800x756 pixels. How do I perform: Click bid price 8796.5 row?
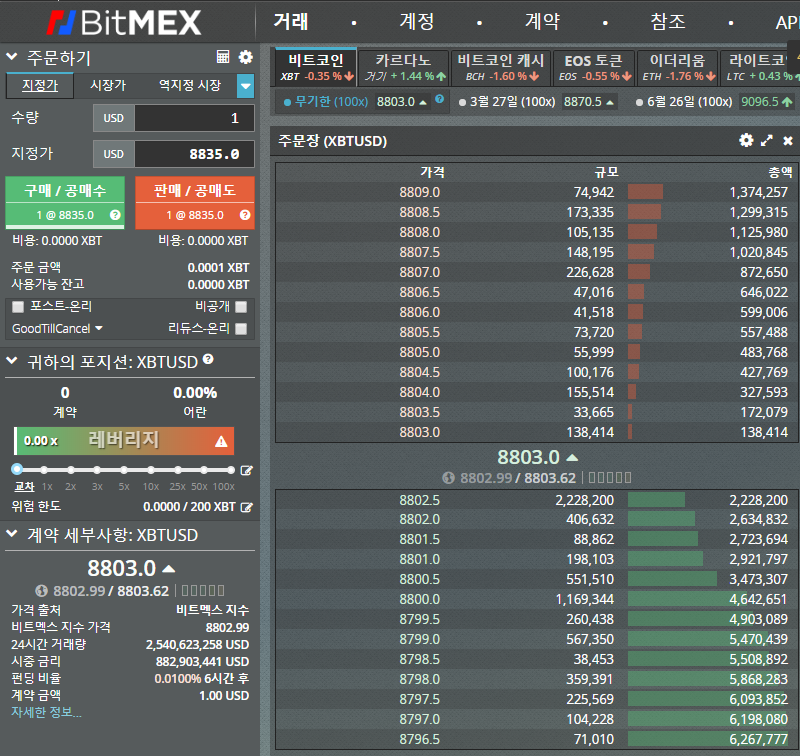coord(535,739)
